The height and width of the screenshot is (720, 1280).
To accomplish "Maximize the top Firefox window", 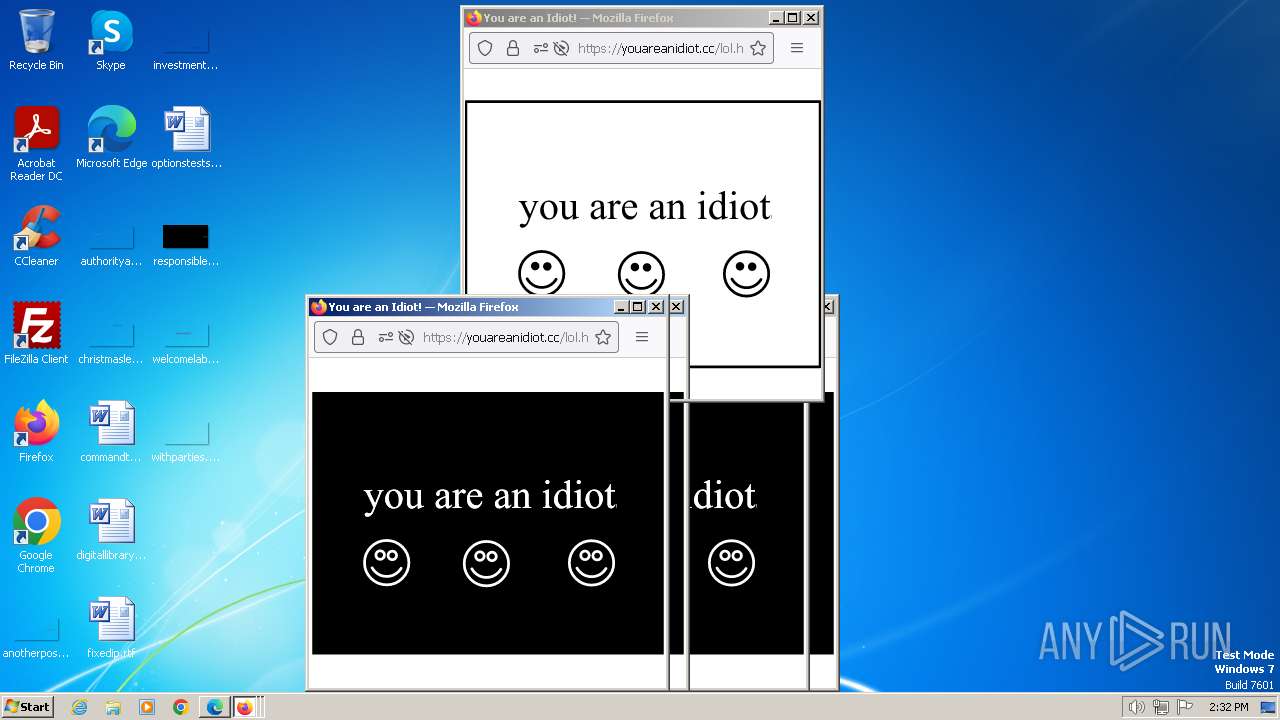I will [x=793, y=18].
